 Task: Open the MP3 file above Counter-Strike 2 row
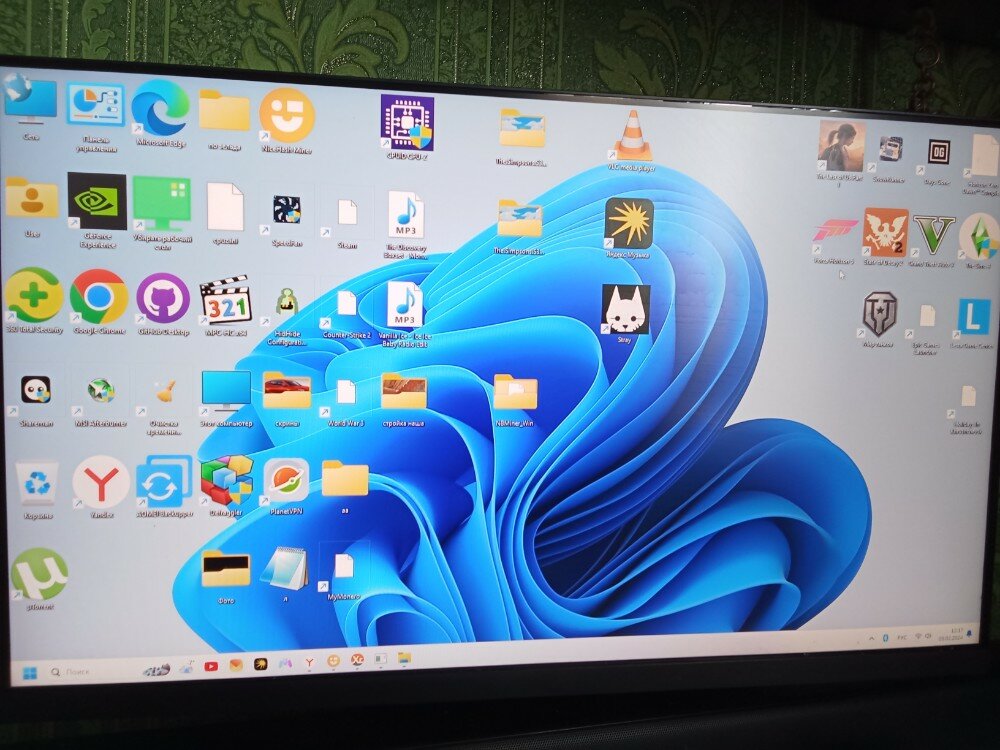click(406, 222)
